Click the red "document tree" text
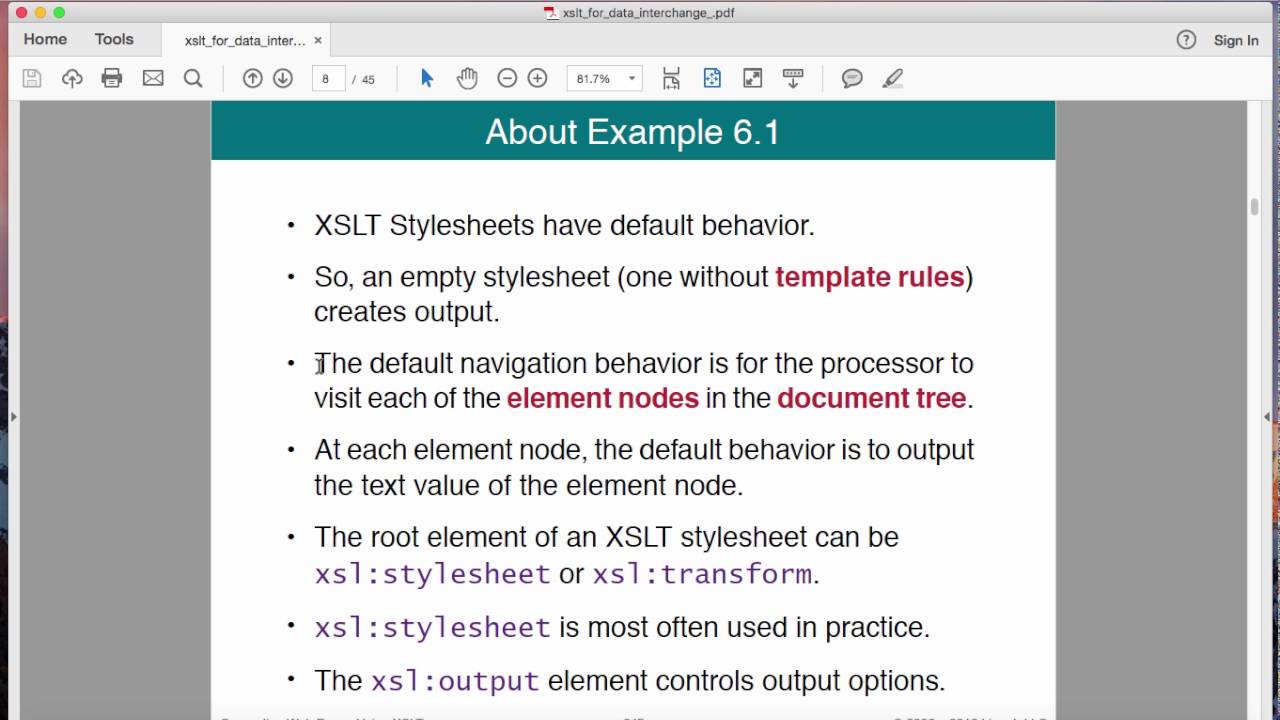Viewport: 1280px width, 720px height. tap(871, 398)
